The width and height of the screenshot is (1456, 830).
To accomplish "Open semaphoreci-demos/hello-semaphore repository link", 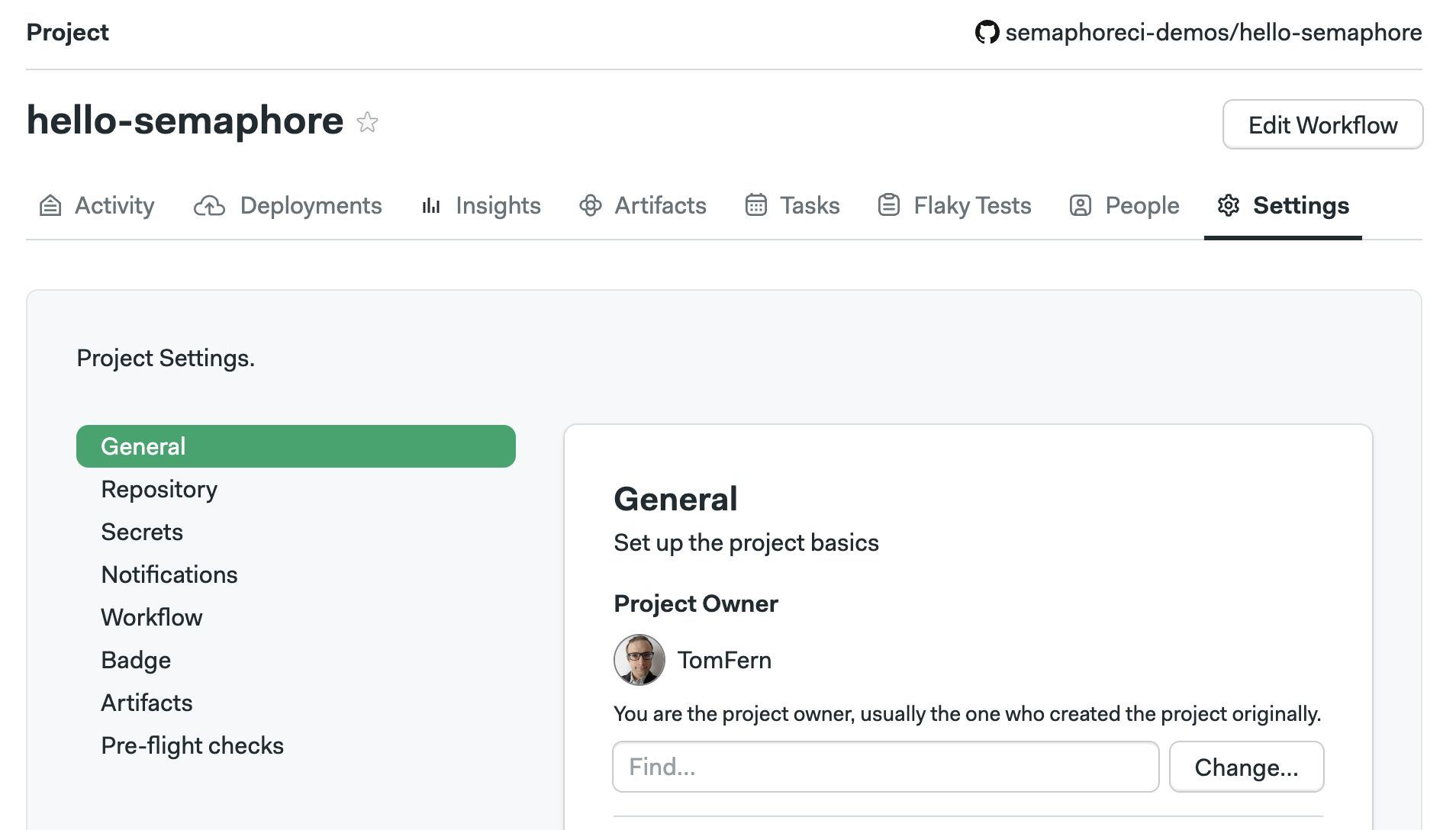I will coord(1213,32).
